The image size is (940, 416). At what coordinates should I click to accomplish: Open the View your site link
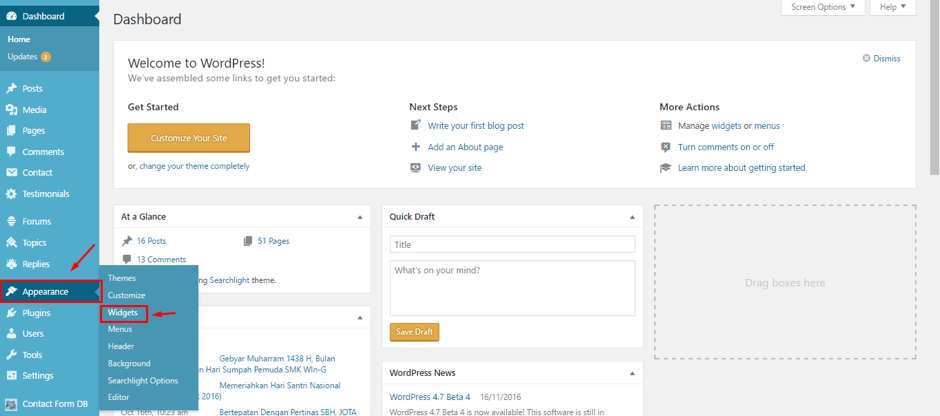pyautogui.click(x=454, y=168)
